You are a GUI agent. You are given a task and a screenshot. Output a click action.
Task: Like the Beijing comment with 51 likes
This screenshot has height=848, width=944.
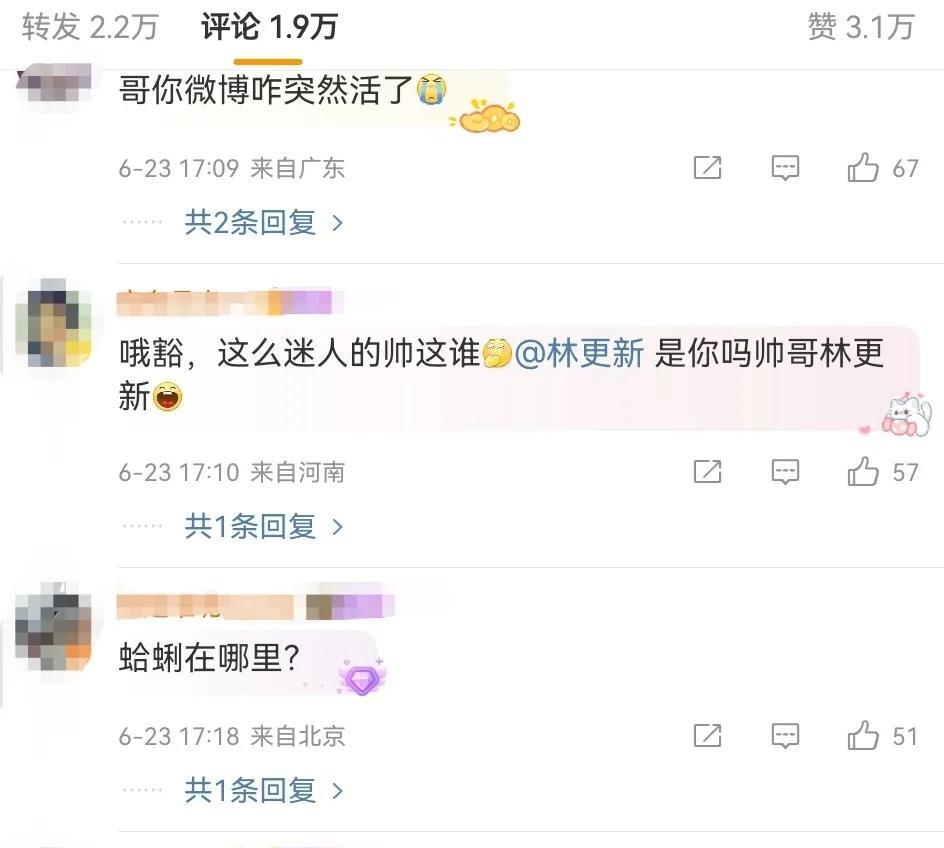(x=883, y=735)
